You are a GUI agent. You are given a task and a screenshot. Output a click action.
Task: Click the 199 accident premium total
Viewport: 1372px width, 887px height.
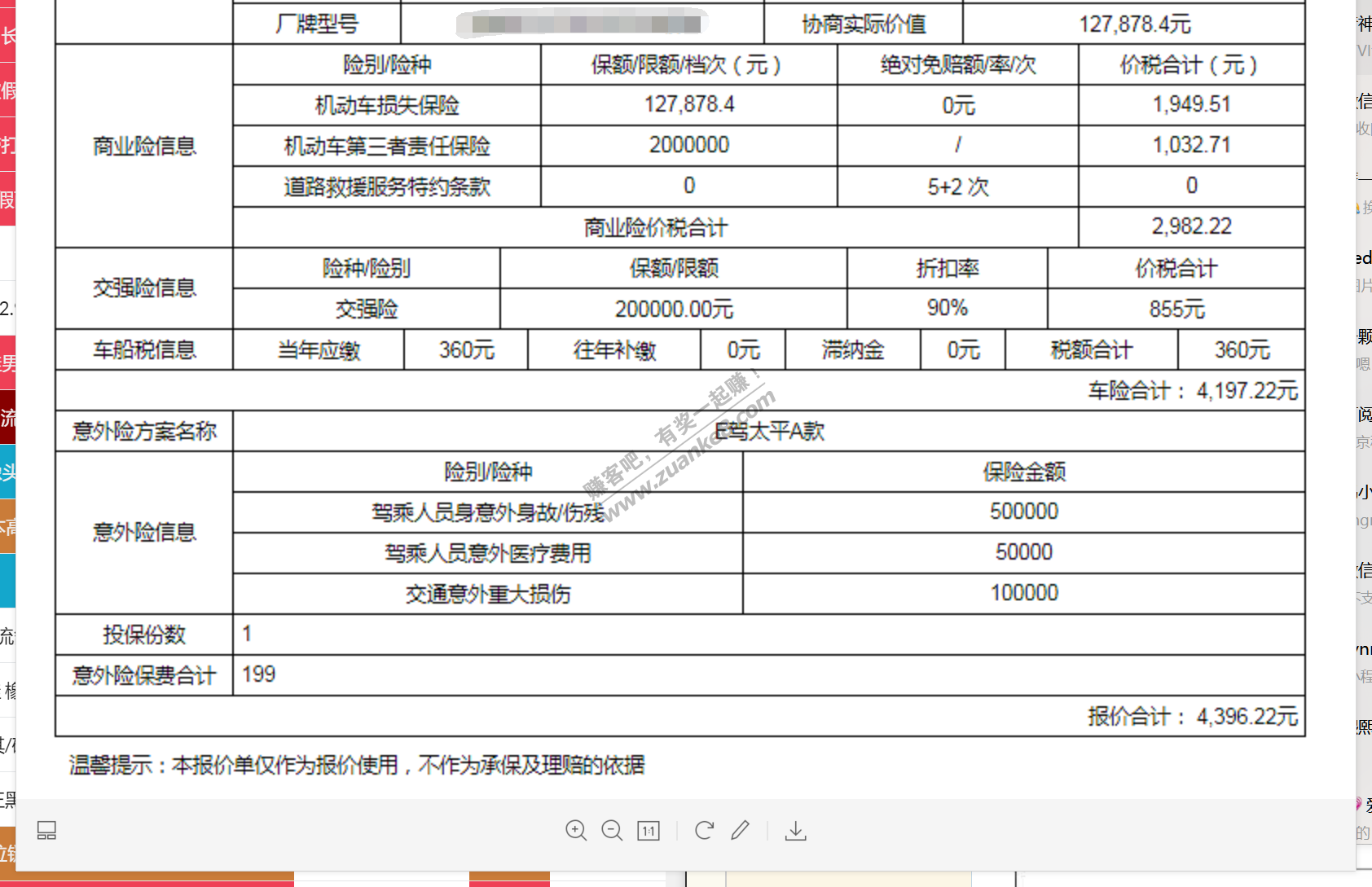click(258, 674)
